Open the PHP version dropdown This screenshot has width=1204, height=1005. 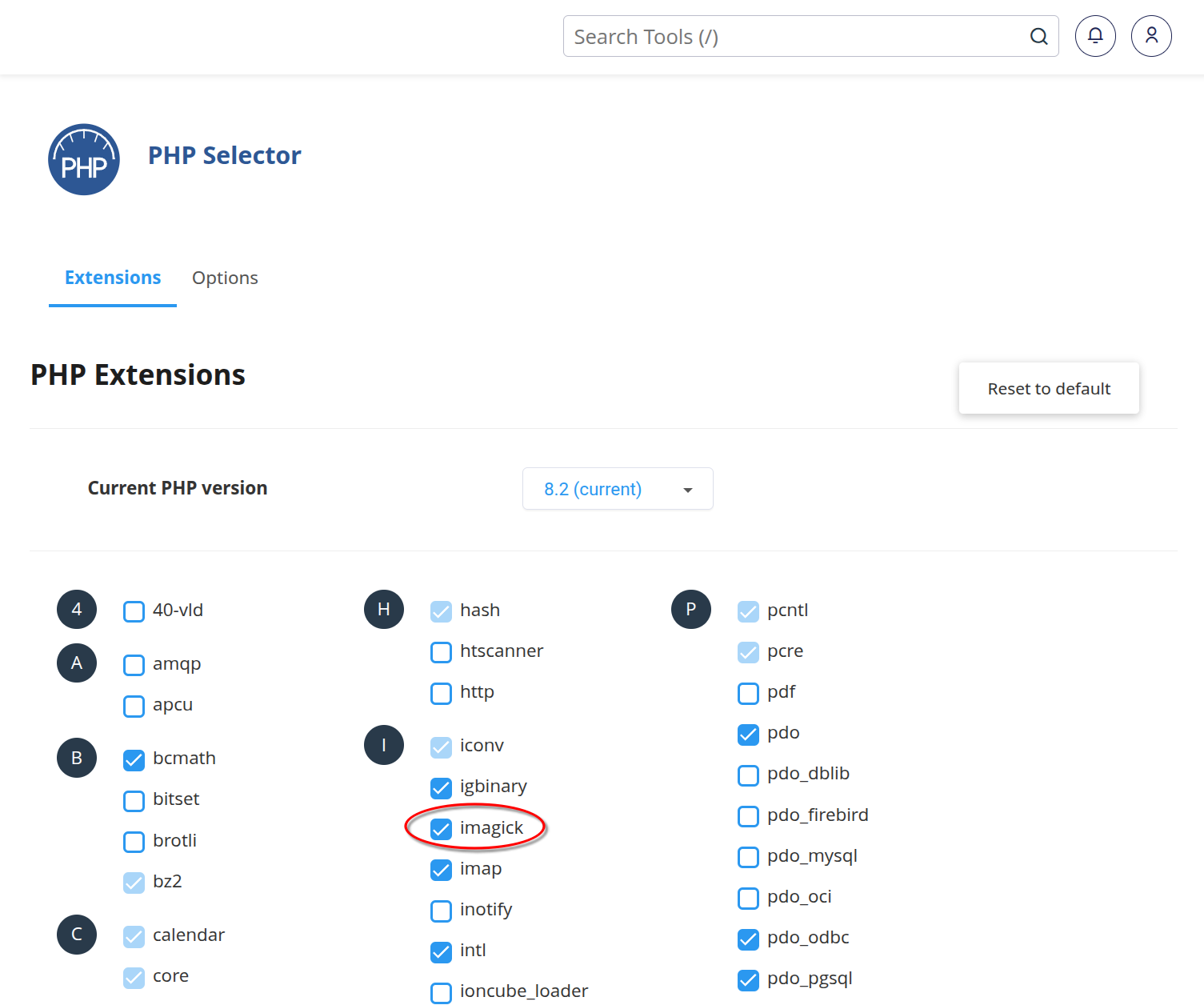point(618,489)
